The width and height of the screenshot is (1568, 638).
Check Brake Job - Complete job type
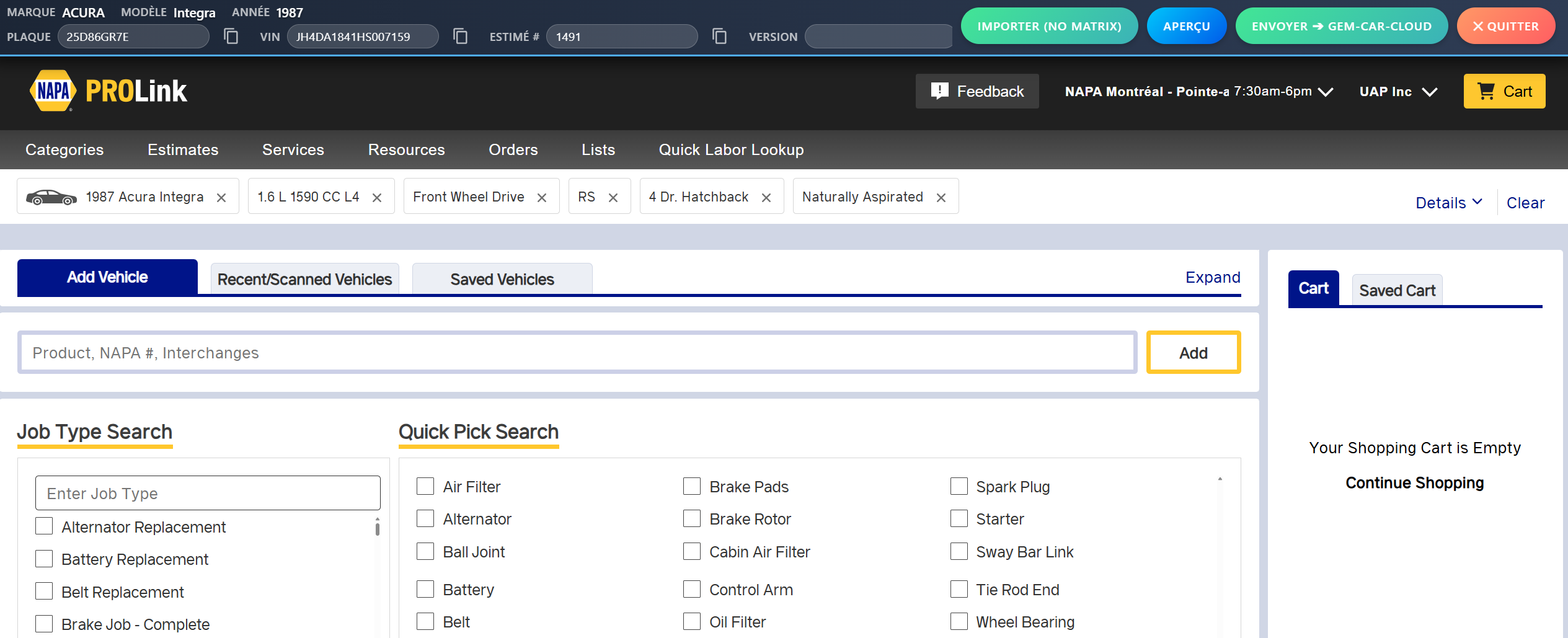pyautogui.click(x=44, y=624)
